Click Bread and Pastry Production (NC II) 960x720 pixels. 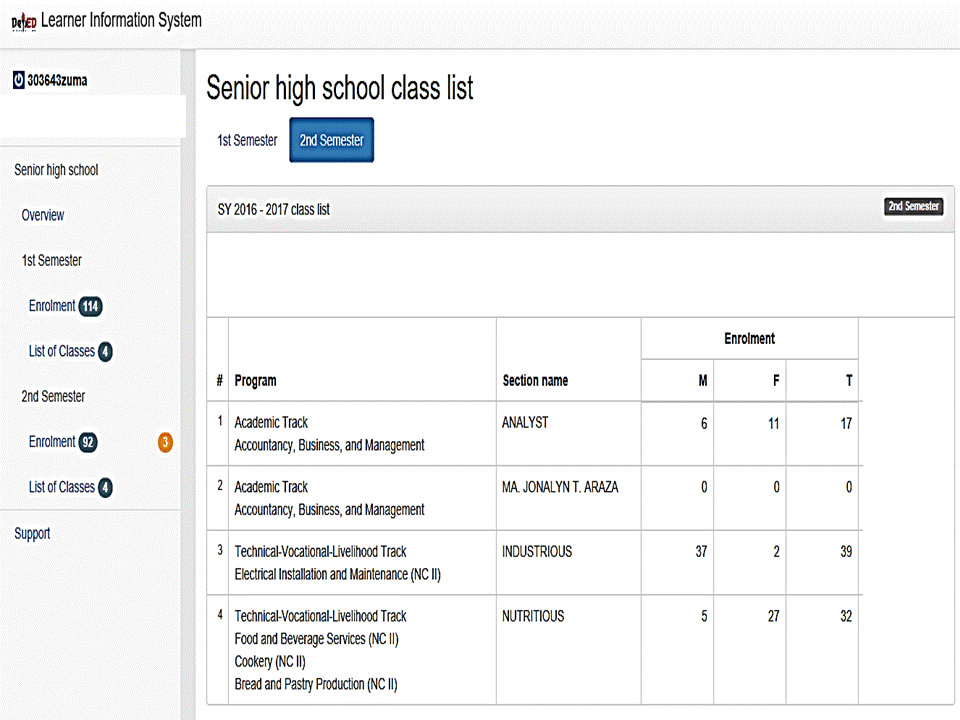point(316,684)
